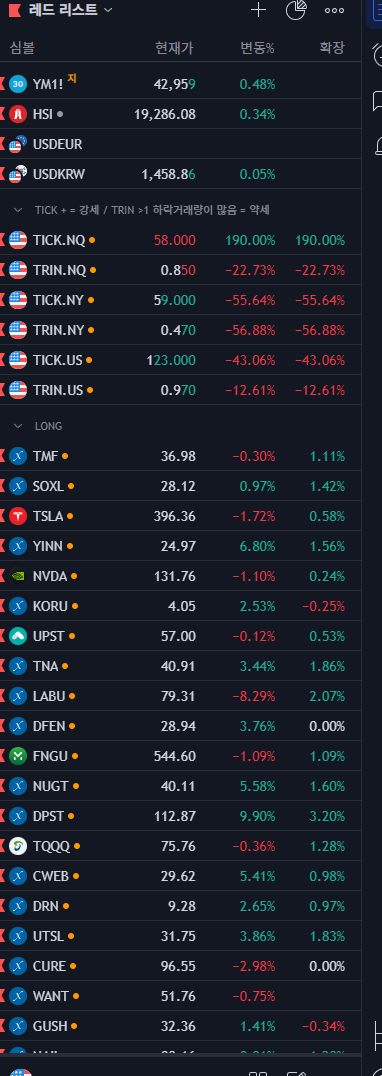The width and height of the screenshot is (382, 1076).
Task: Toggle the red flag on TICK.NQ row
Action: point(2,240)
